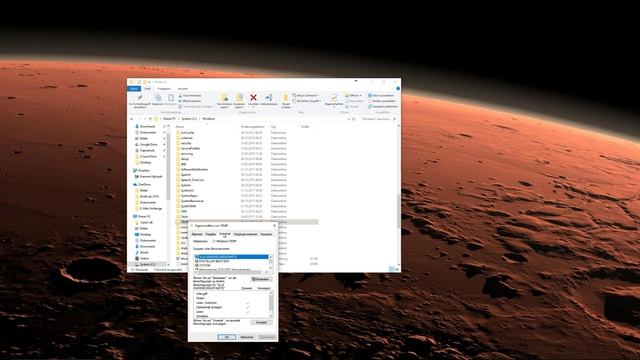This screenshot has width=640, height=360.
Task: Sort by the Änderungsdatum column header
Action: 252,127
